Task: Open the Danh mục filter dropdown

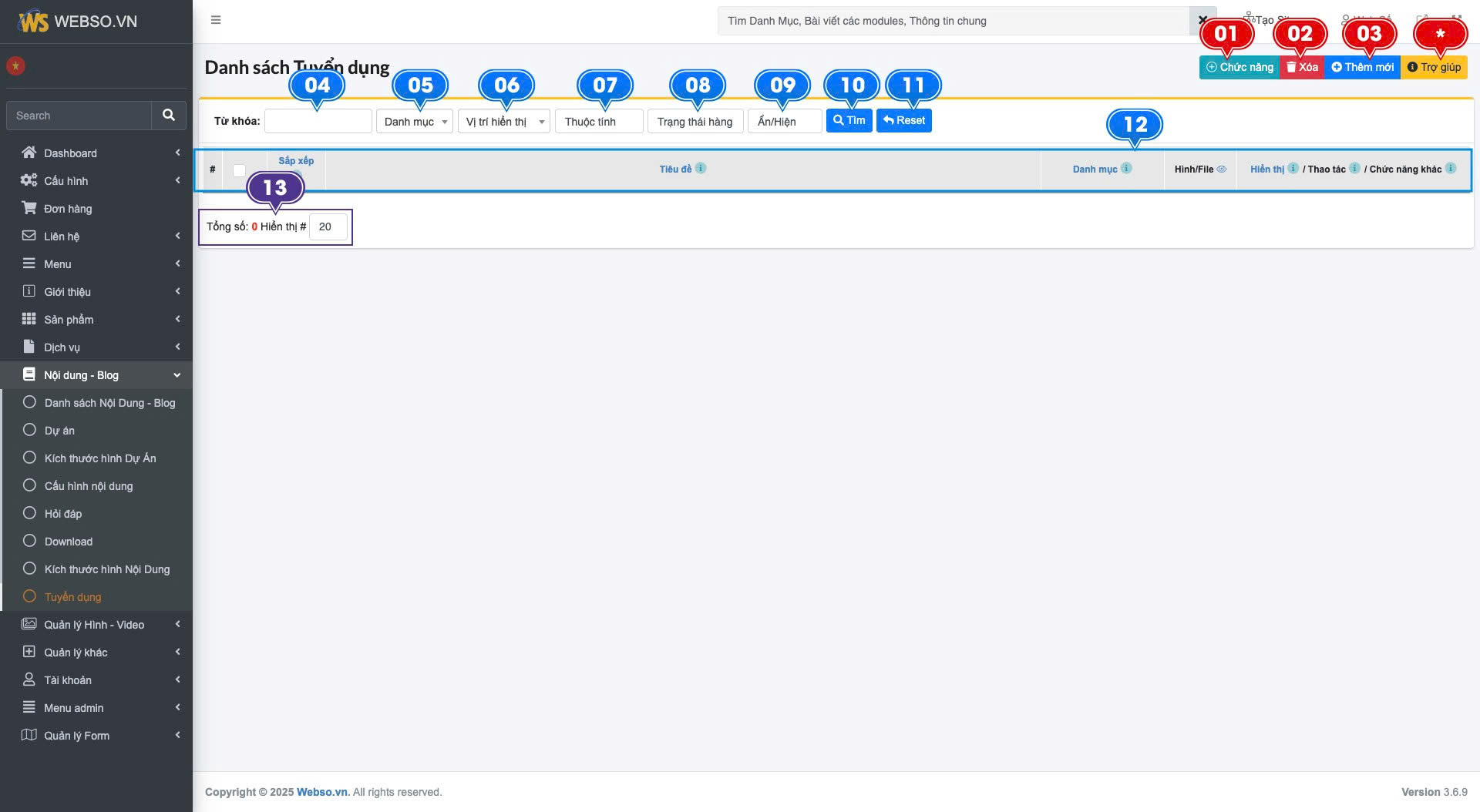Action: tap(414, 122)
